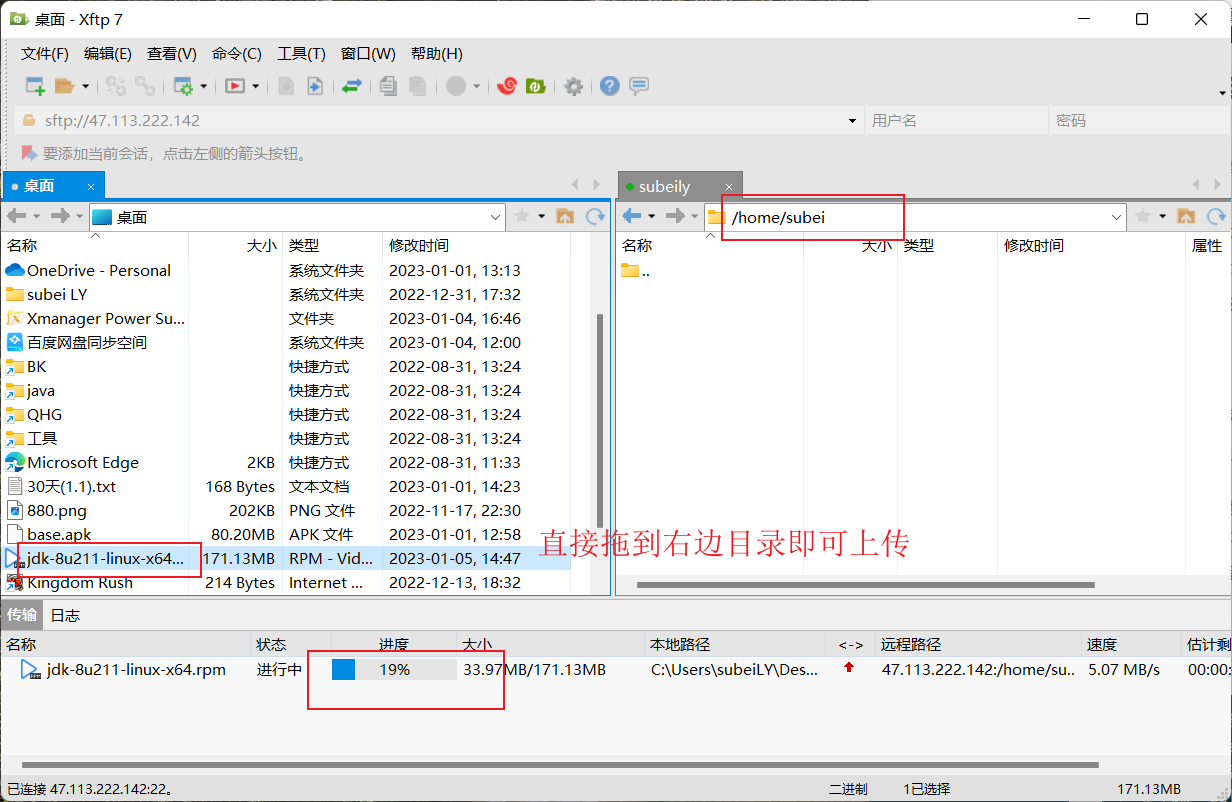Click the copy documents toolbar icon

click(388, 86)
